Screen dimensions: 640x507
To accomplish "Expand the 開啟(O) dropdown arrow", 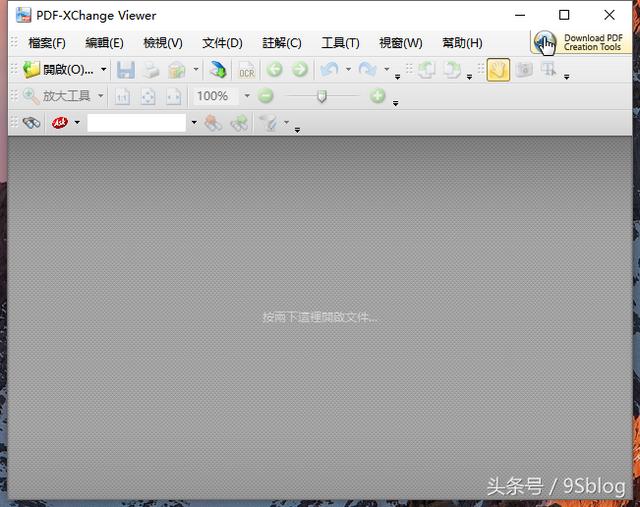I will (x=104, y=69).
